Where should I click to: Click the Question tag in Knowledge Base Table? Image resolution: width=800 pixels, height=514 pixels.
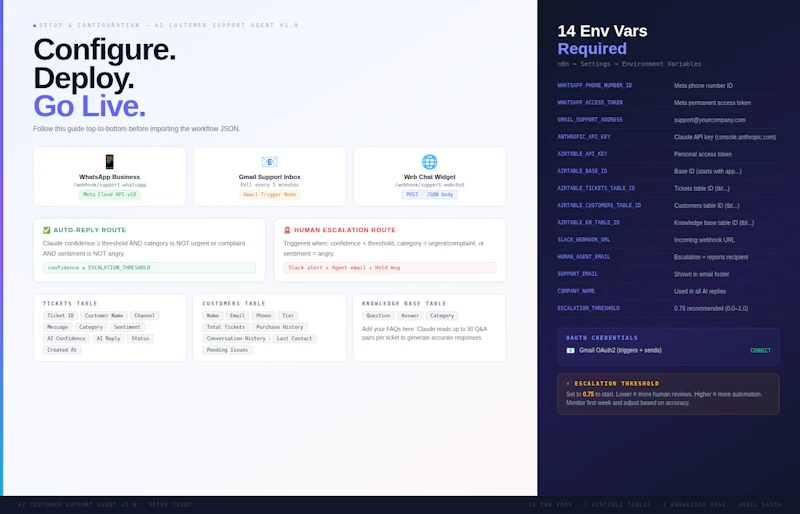[x=378, y=315]
